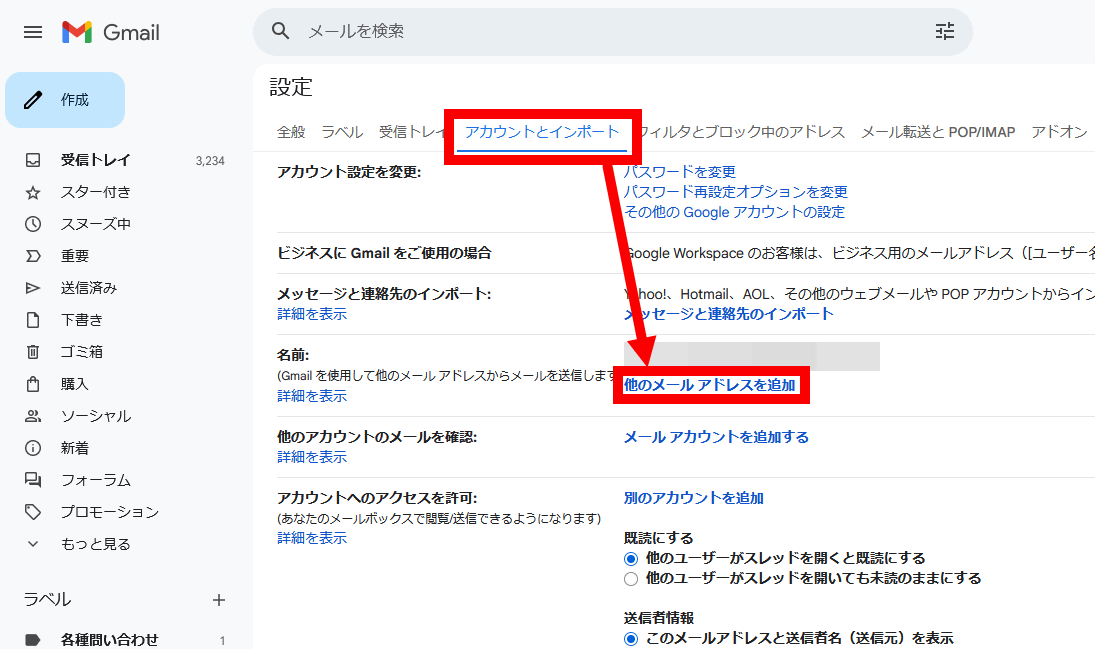
Task: Select keep unread when others open thread
Action: pos(631,578)
